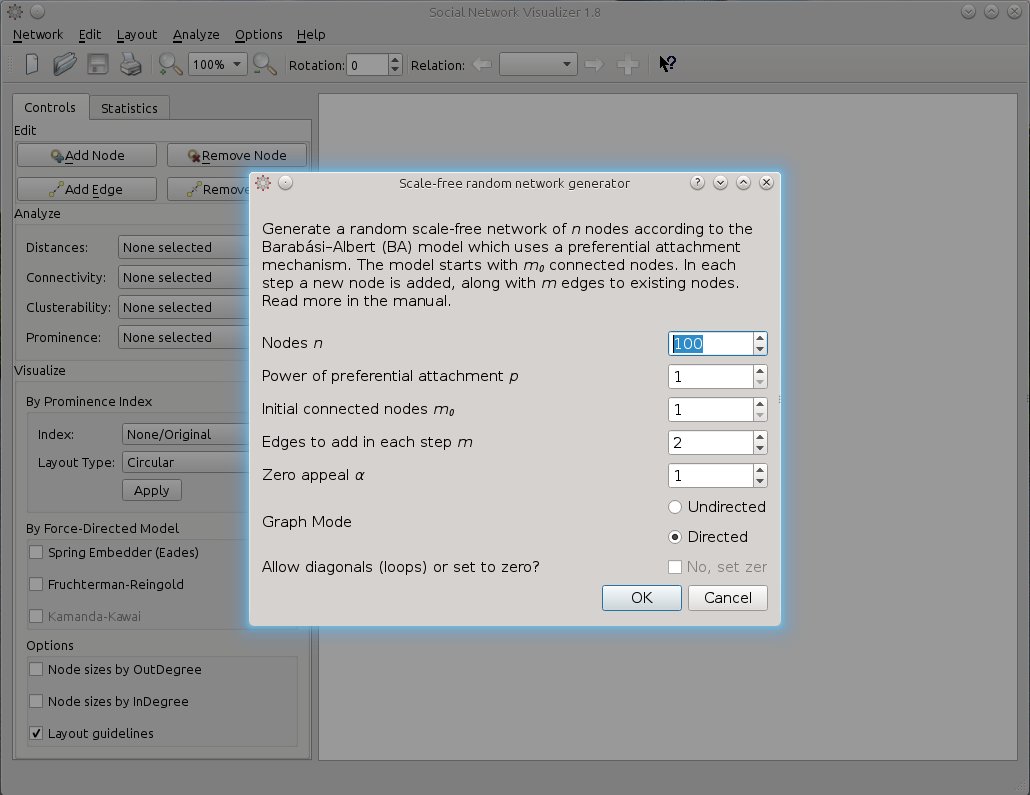Click the Edges to add field
Viewport: 1030px width, 795px height.
711,443
